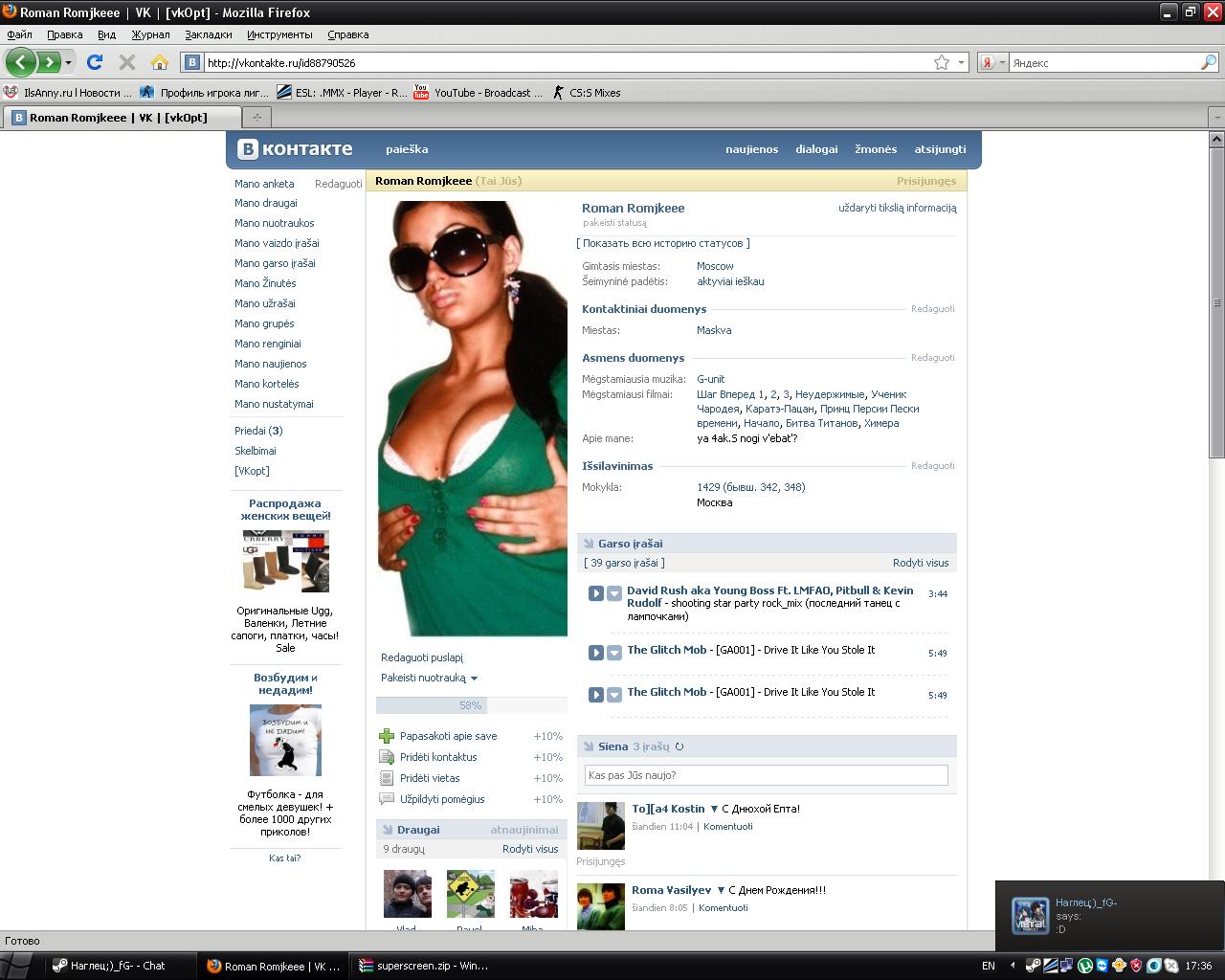Open the Правка menu

click(x=65, y=34)
